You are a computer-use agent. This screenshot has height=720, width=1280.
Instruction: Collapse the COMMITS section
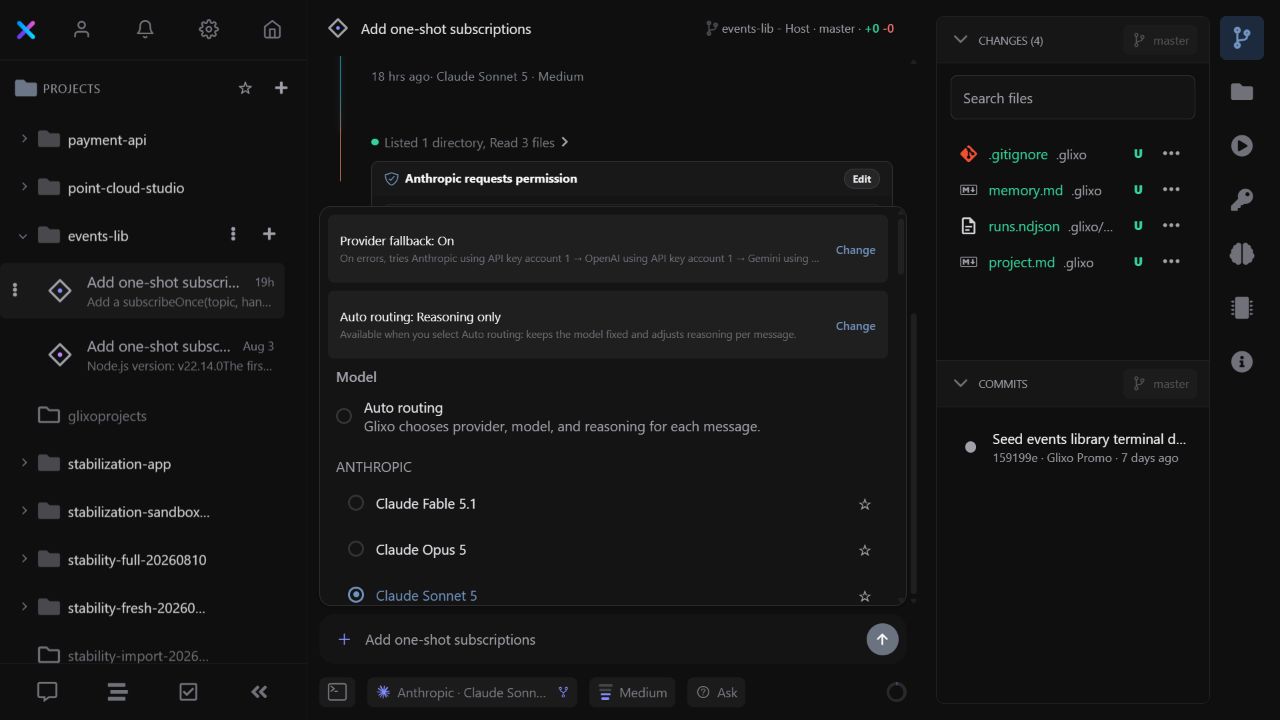click(961, 383)
